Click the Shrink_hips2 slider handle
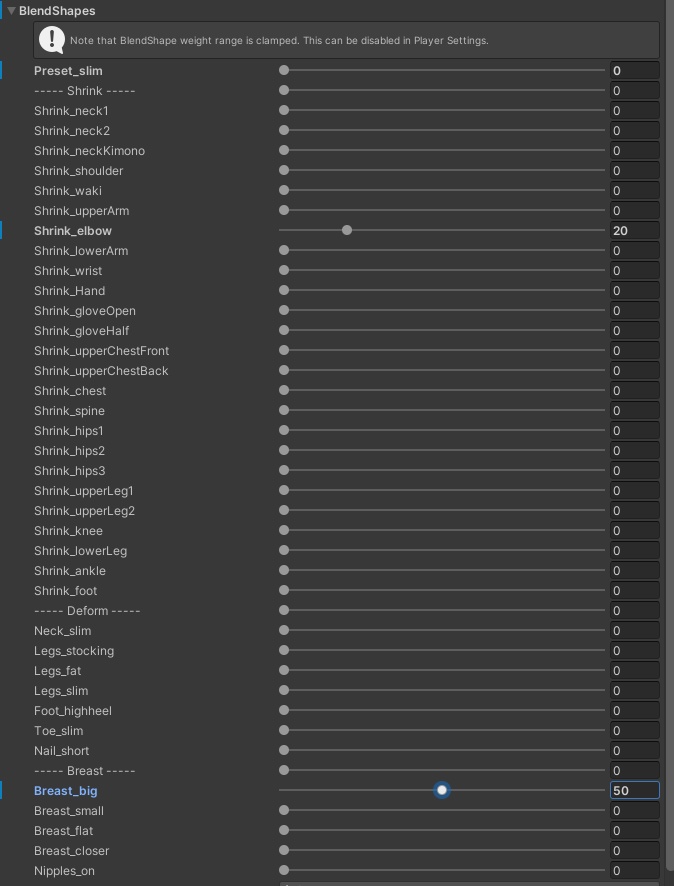 coord(284,451)
